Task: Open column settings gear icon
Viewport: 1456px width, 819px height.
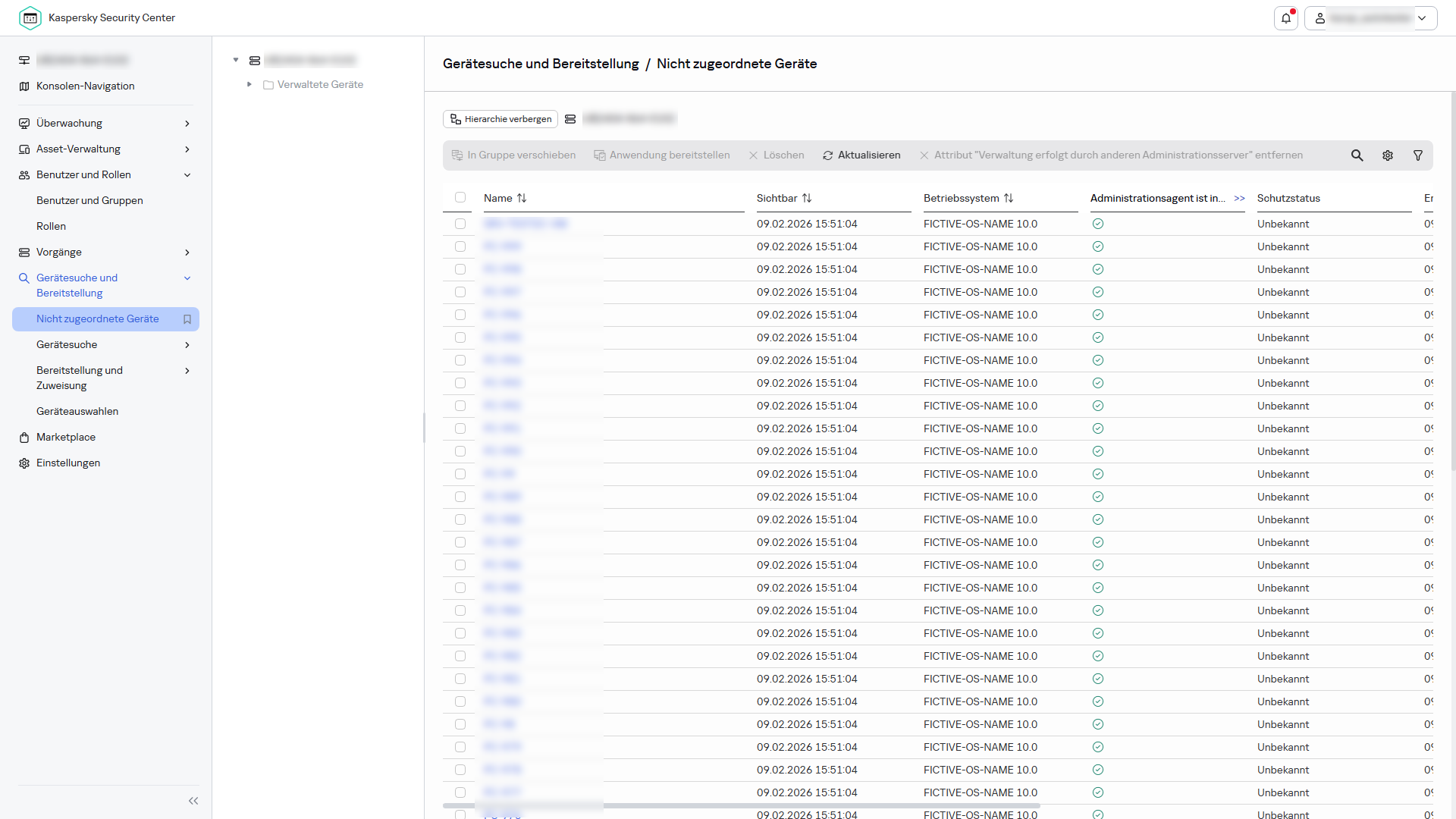Action: pyautogui.click(x=1387, y=155)
